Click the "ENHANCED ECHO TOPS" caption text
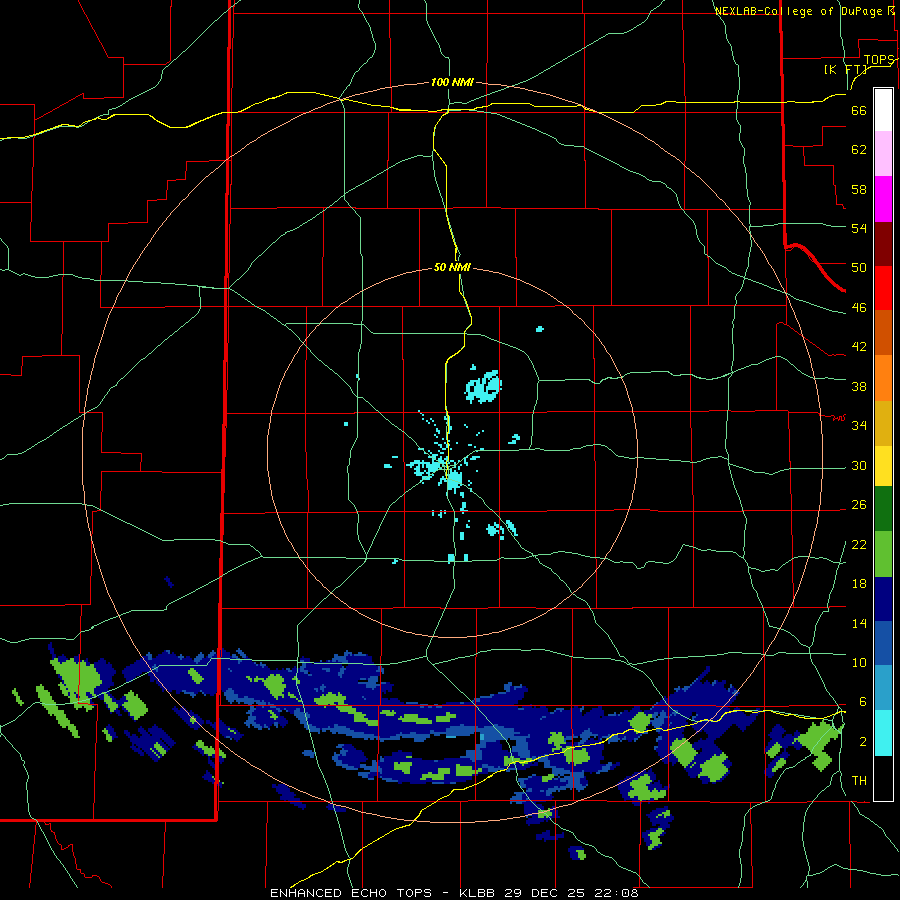This screenshot has width=900, height=900. click(351, 893)
